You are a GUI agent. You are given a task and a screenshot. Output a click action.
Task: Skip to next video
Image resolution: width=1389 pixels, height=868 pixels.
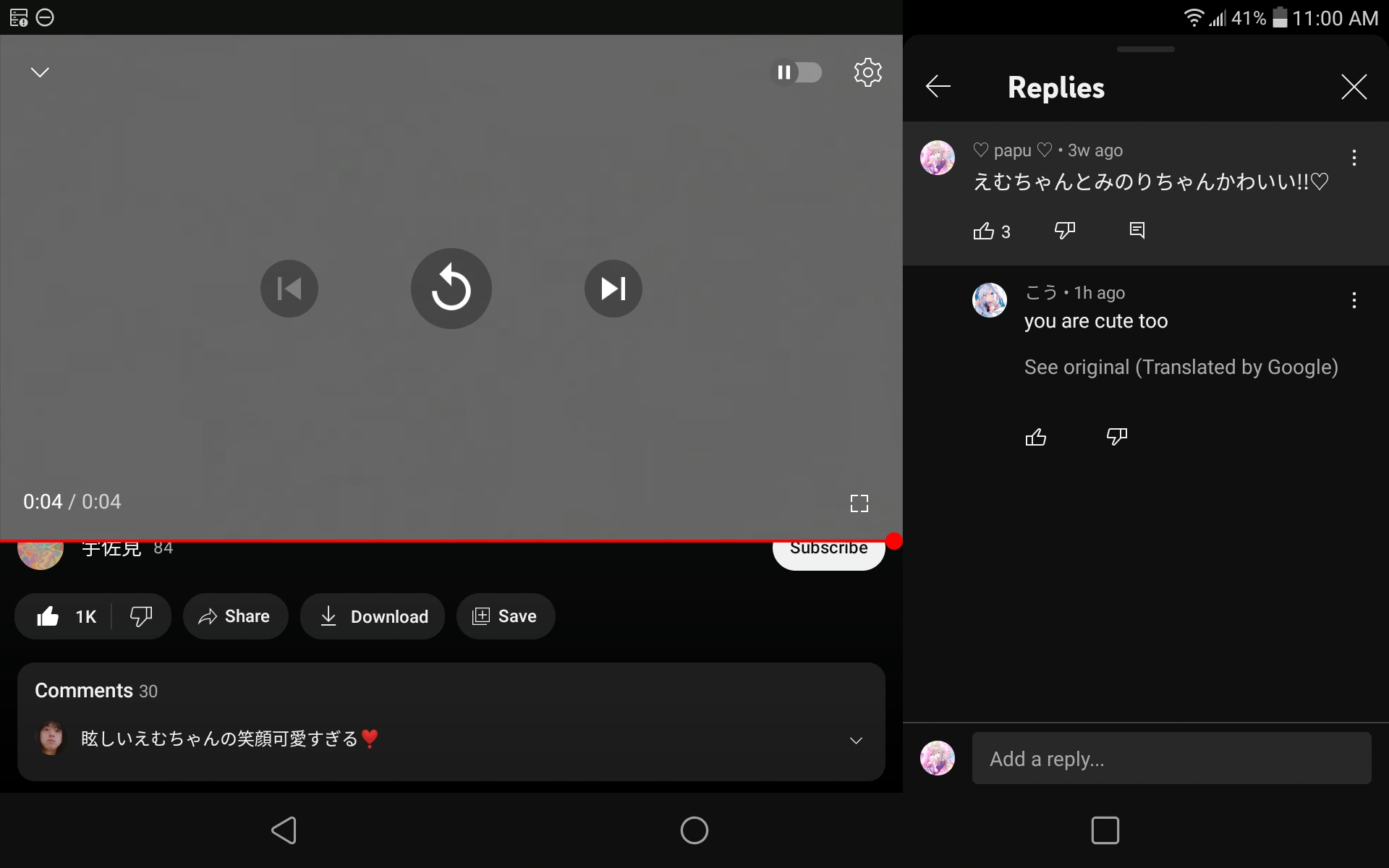[613, 289]
